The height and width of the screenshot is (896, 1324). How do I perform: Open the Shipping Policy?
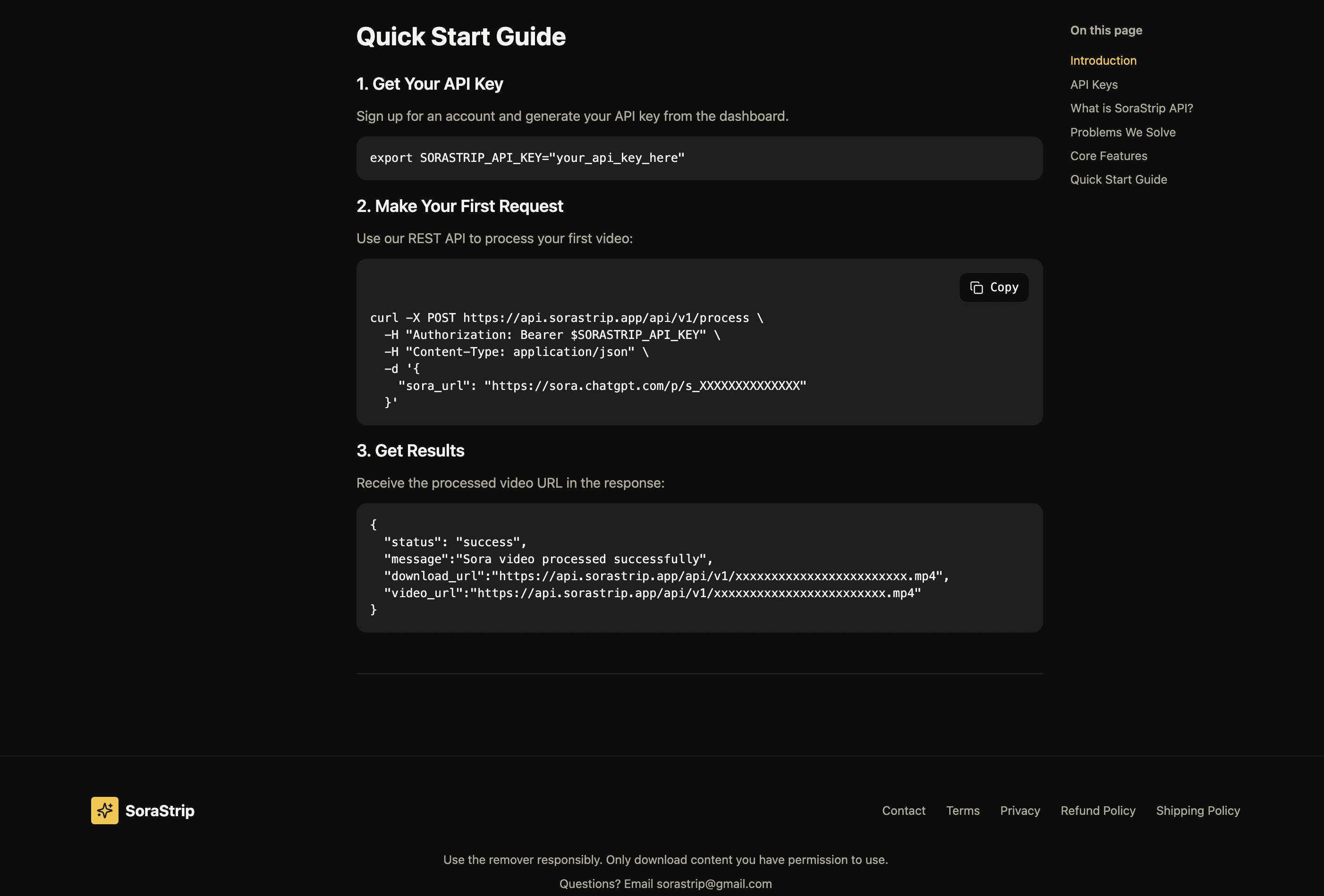(x=1197, y=811)
